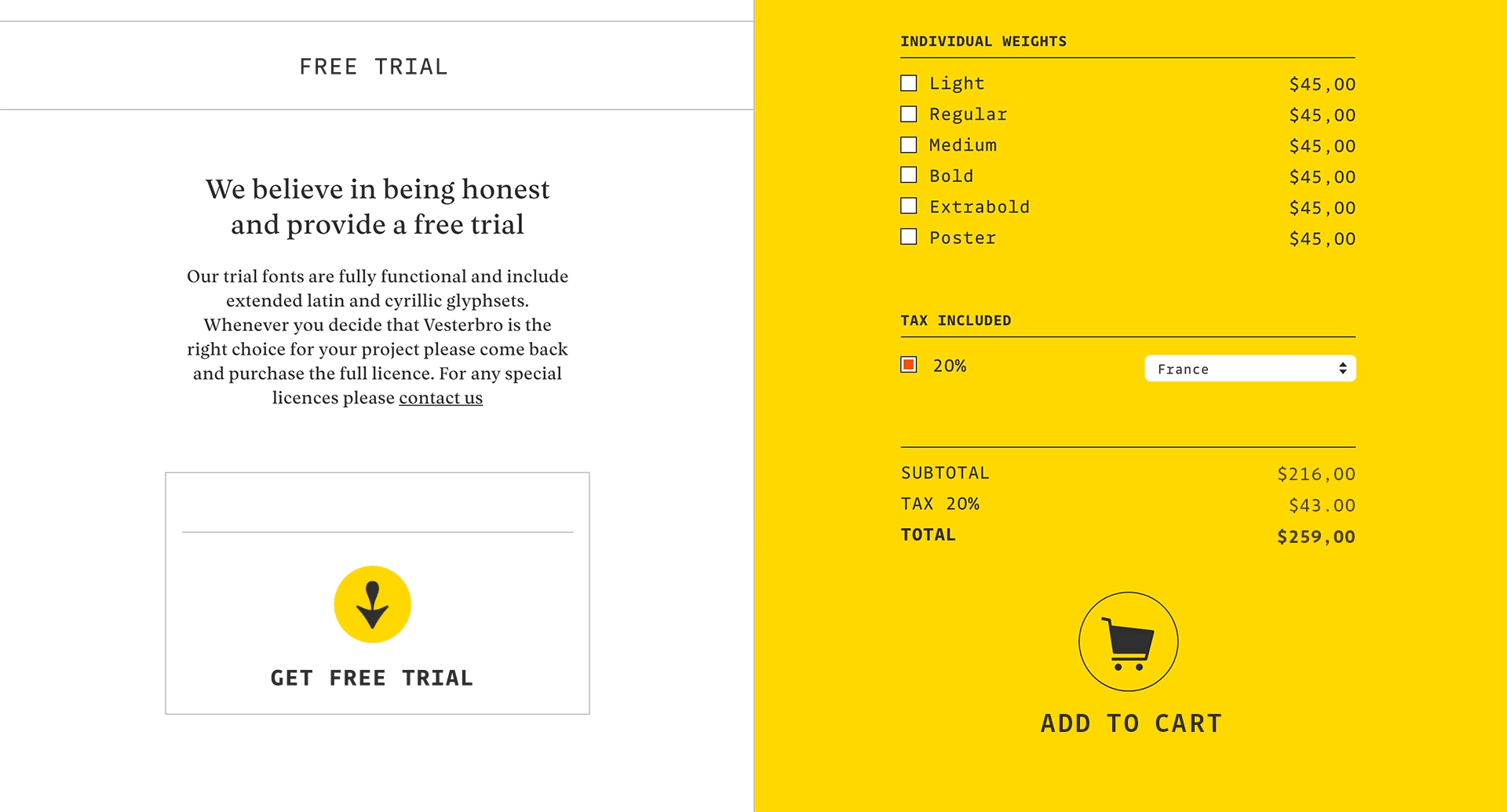Tick the Regular weight checkbox
The width and height of the screenshot is (1507, 812).
(909, 115)
